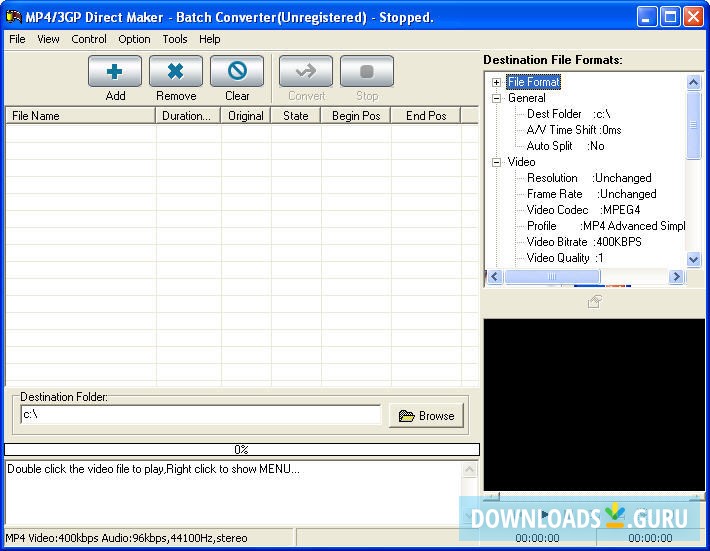The width and height of the screenshot is (710, 551).
Task: Click the End Pos column header
Action: (x=426, y=116)
